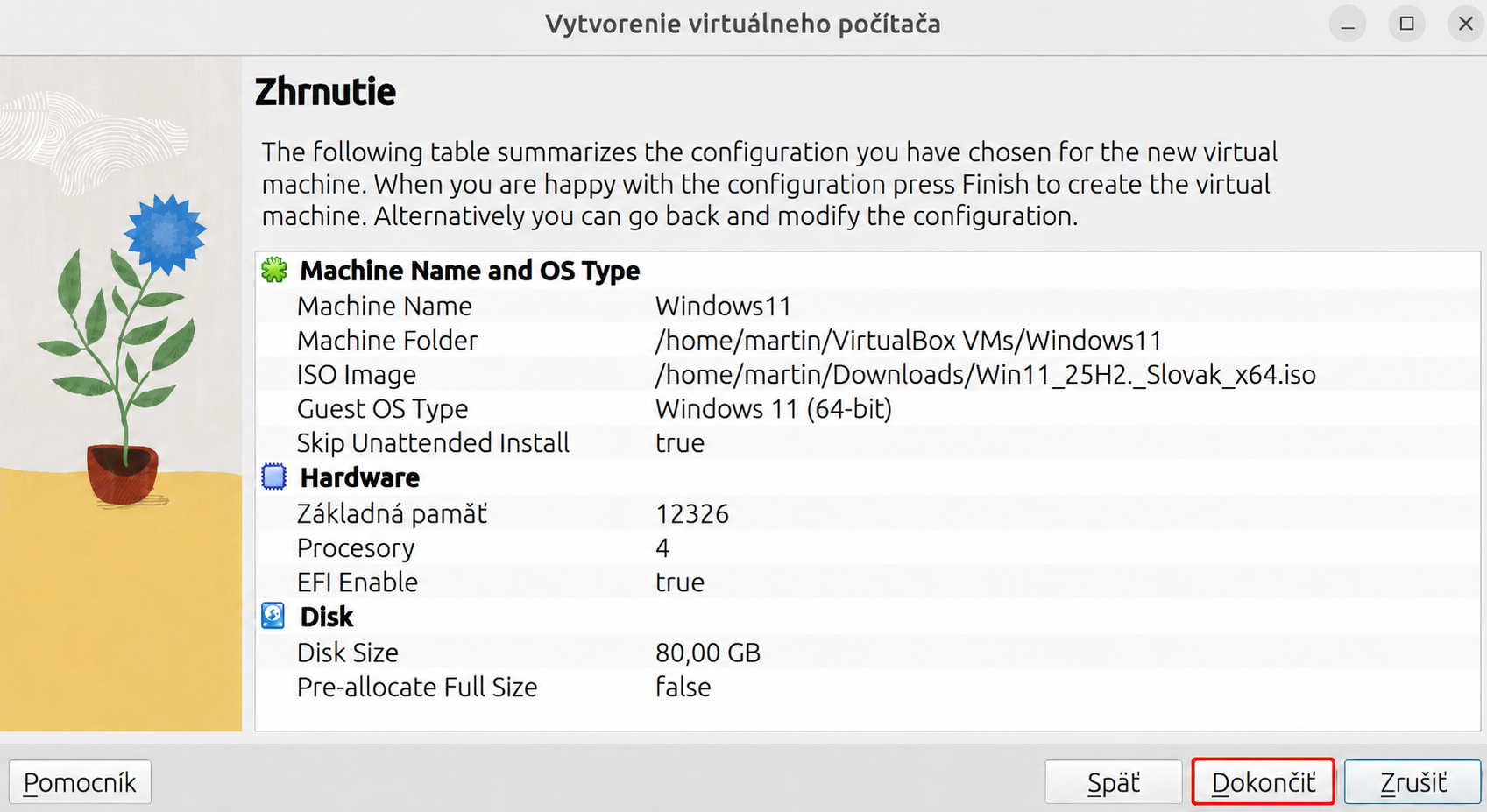Select the Machine Name and OS Type header

470,271
